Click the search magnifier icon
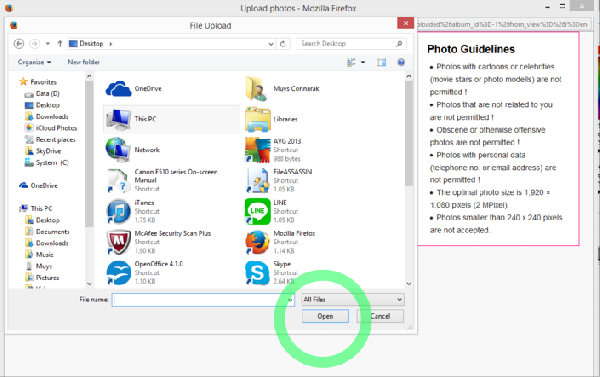This screenshot has height=377, width=600. (x=399, y=44)
